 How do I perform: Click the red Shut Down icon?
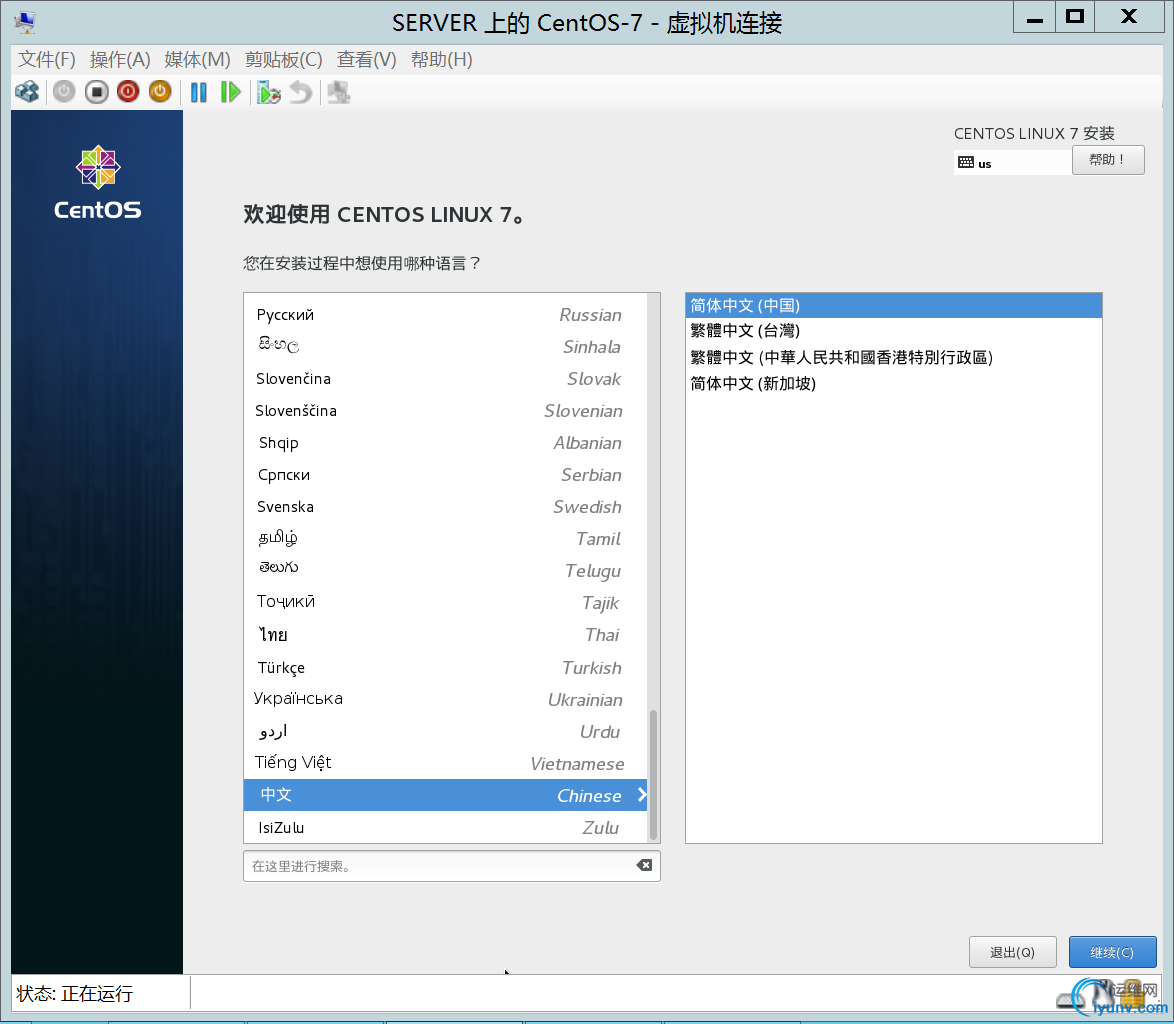tap(128, 92)
